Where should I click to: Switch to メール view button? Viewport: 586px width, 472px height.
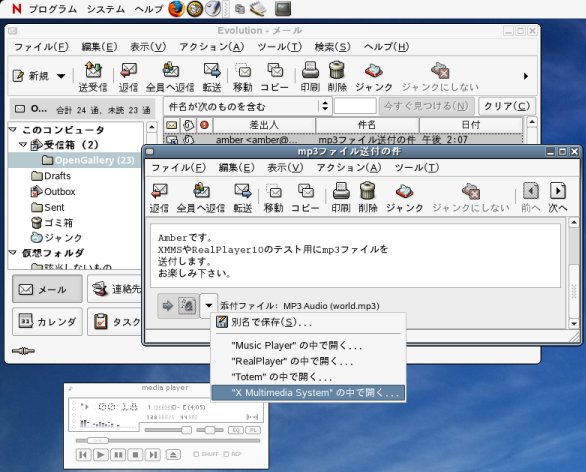coord(47,289)
